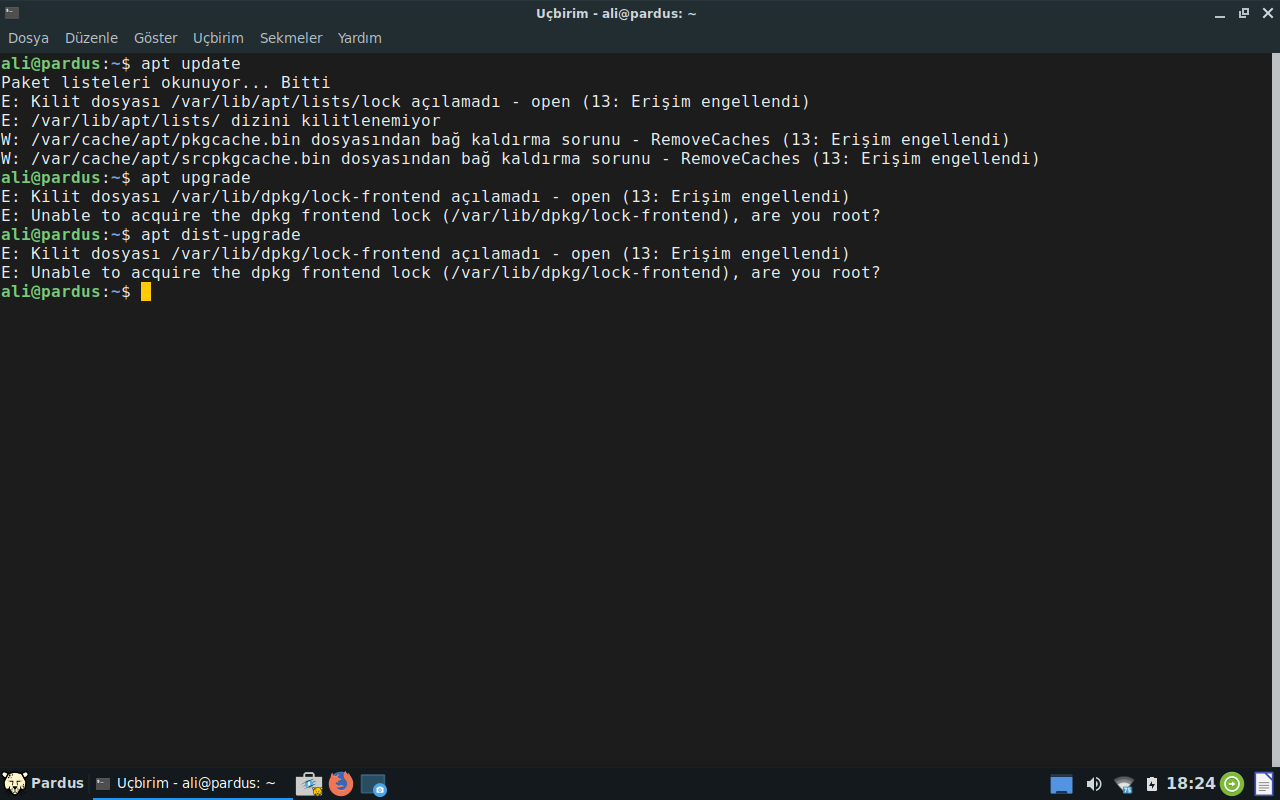The height and width of the screenshot is (800, 1280).
Task: Open the screenshot tool taskbar icon
Action: coord(373,784)
